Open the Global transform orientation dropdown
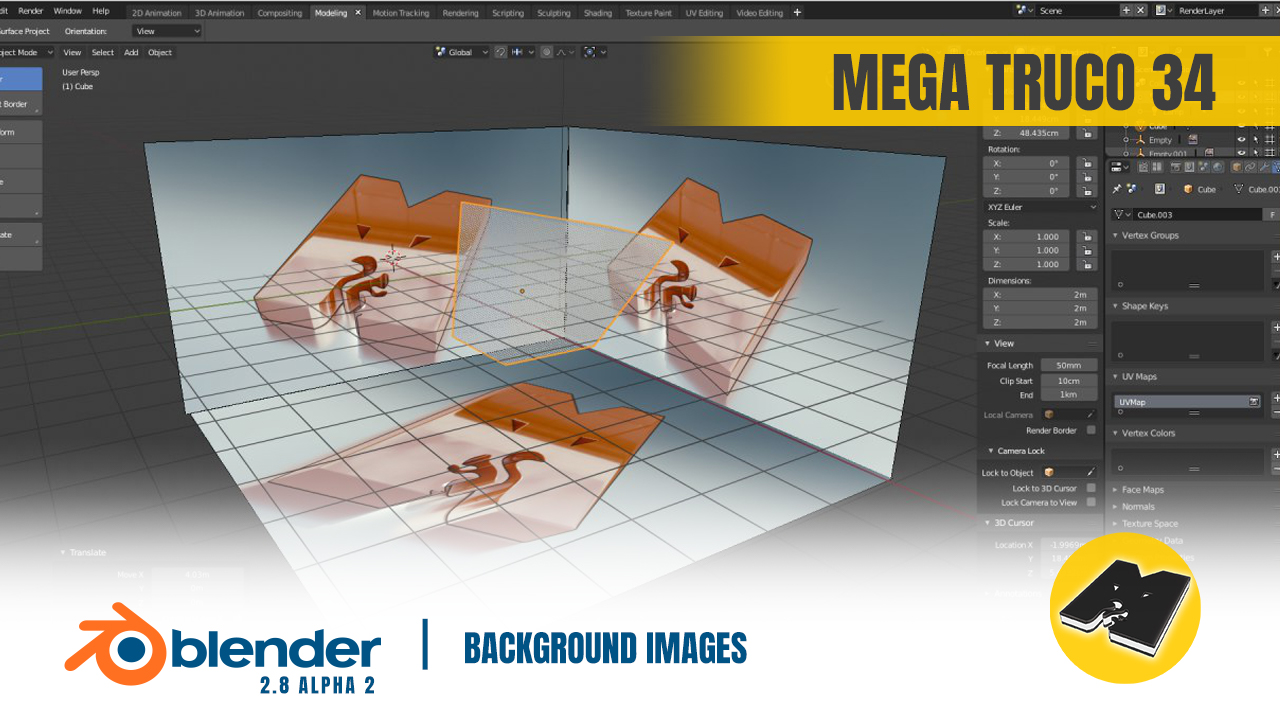Screen dimensions: 1280x720 tap(461, 52)
